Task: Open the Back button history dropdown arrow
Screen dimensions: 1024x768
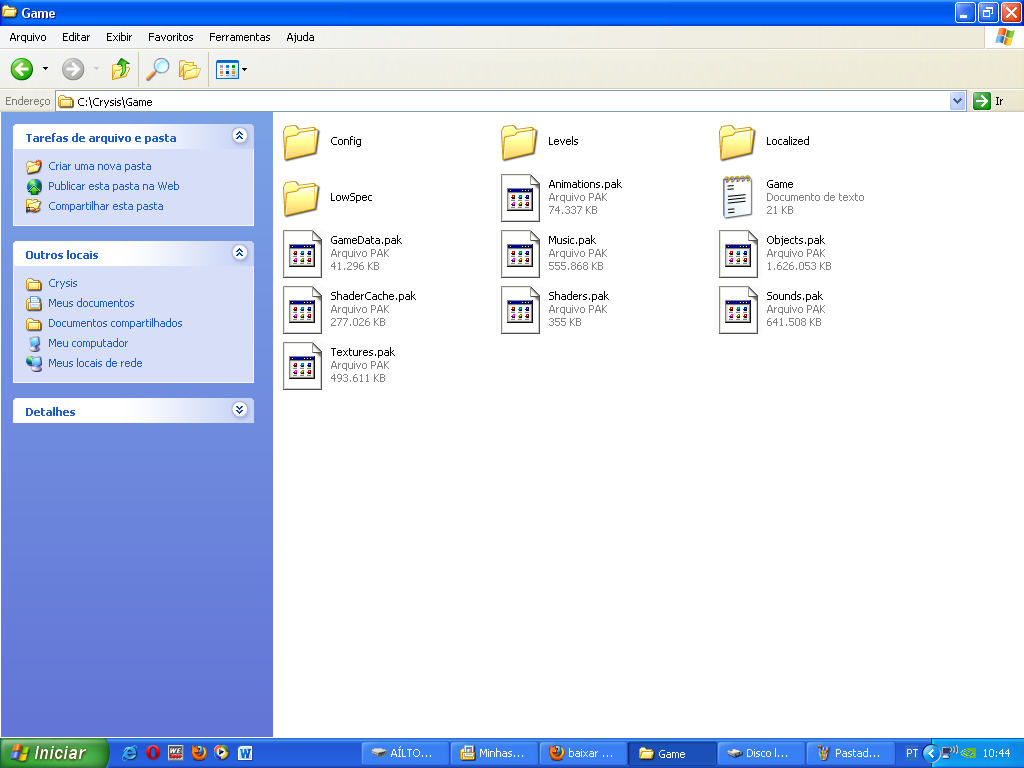Action: pos(45,69)
